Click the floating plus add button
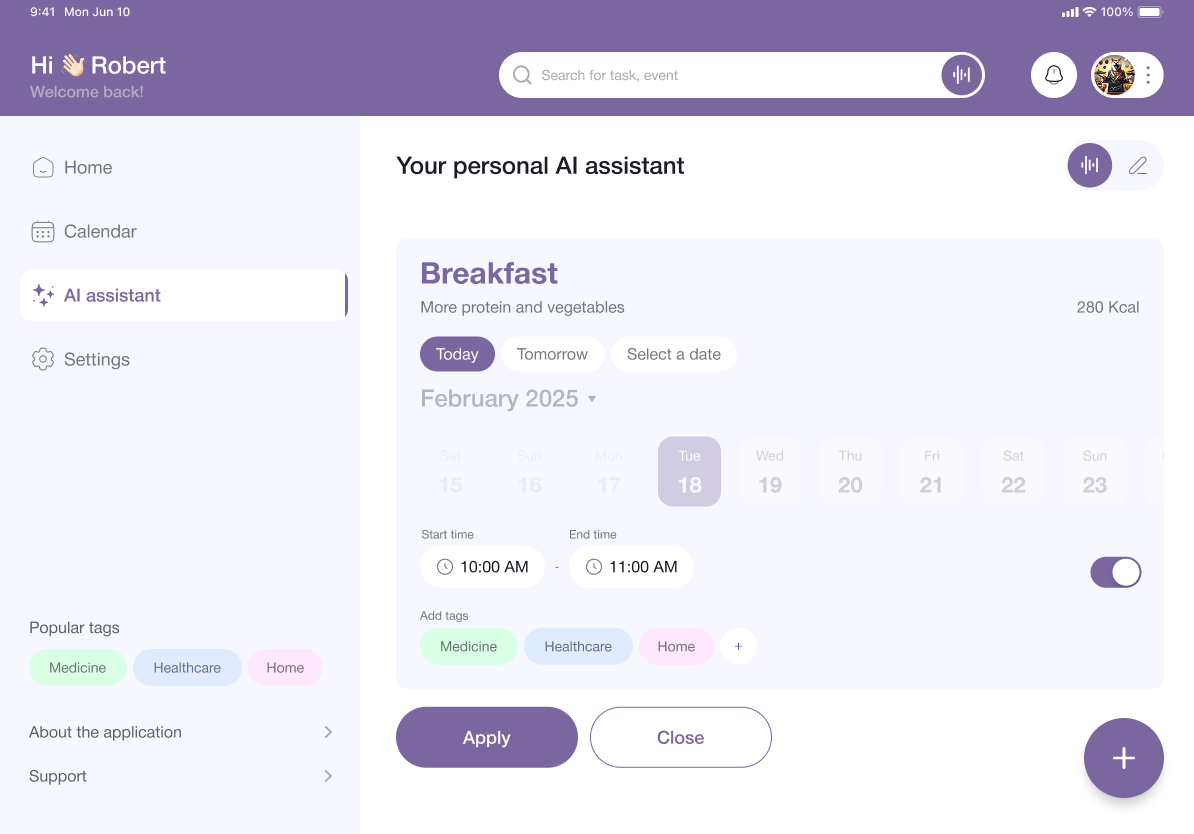 pos(1123,758)
